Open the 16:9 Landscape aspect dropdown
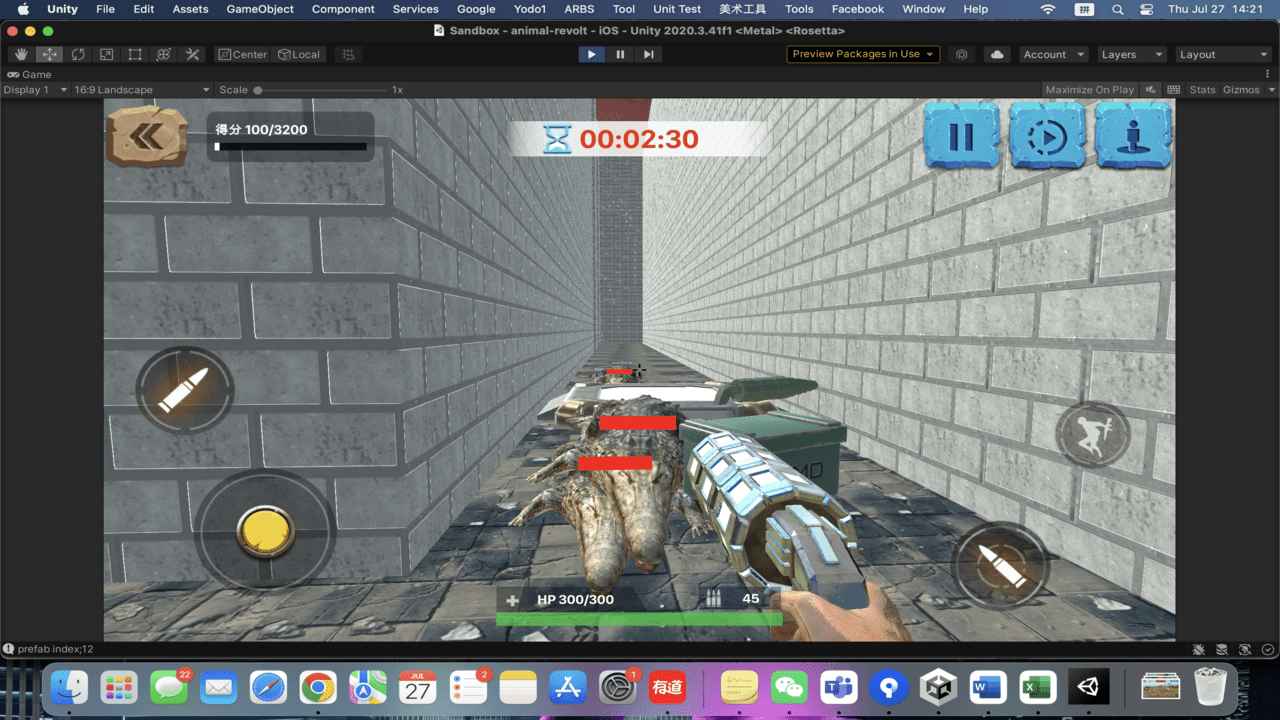 [141, 89]
